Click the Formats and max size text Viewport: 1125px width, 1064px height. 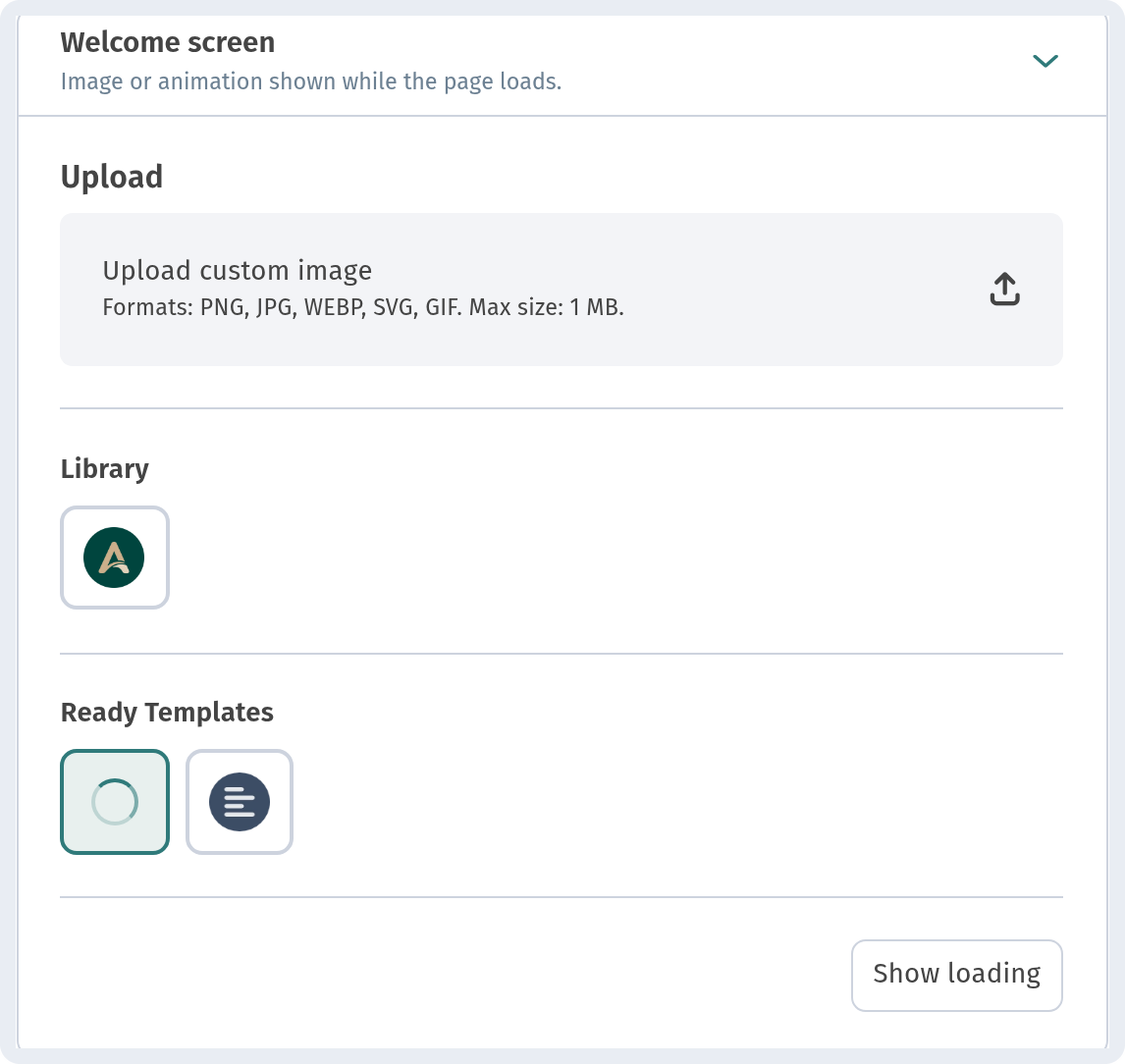(363, 307)
